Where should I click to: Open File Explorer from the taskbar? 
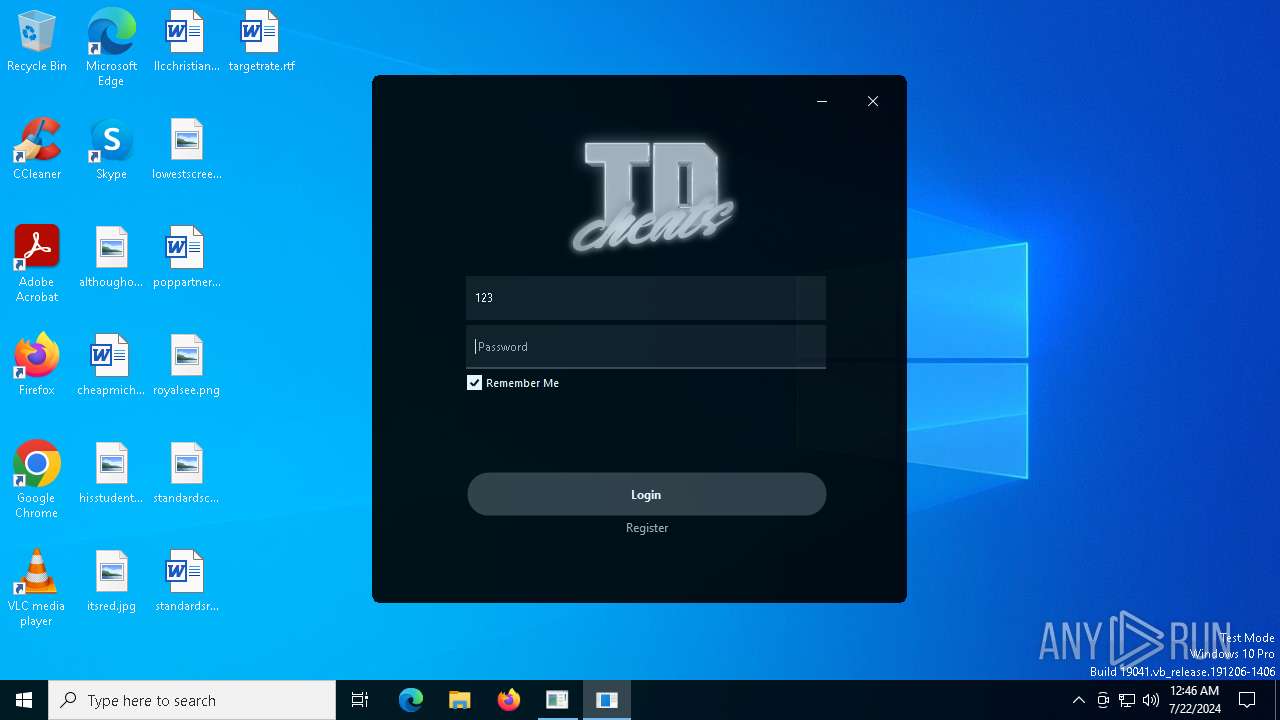coord(460,700)
